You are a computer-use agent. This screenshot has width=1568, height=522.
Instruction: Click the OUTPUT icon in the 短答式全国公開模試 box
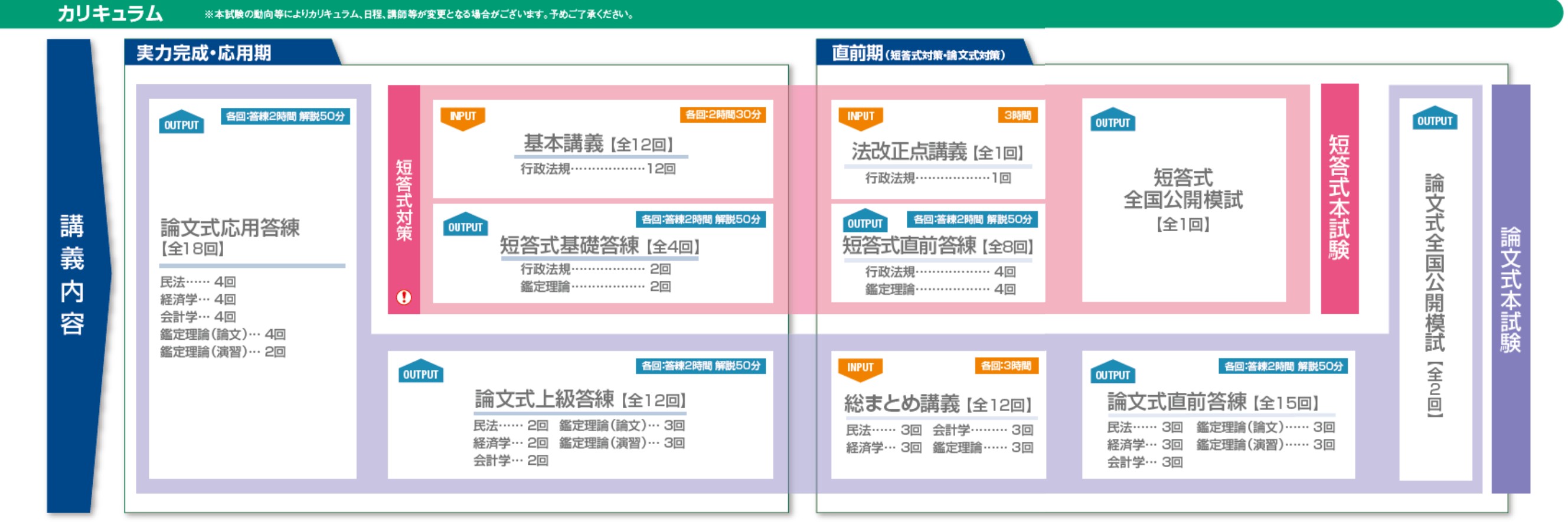click(x=1112, y=120)
